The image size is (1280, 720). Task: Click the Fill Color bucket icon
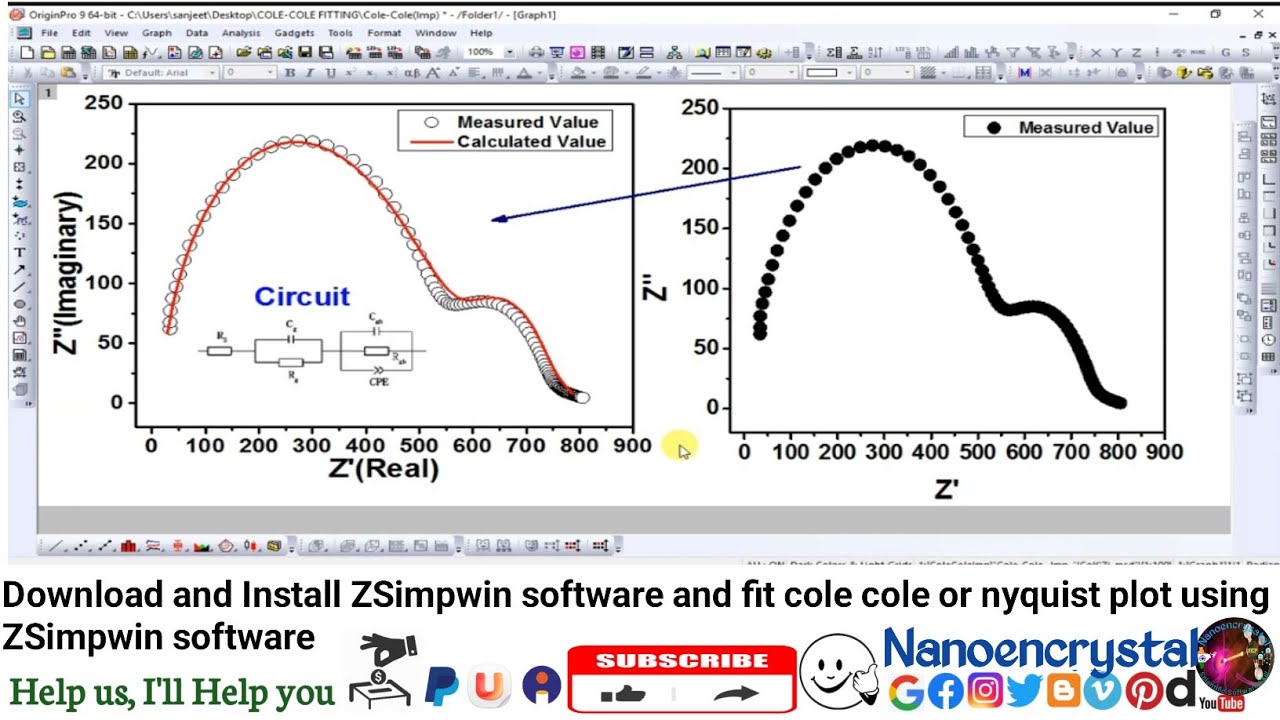(x=579, y=73)
